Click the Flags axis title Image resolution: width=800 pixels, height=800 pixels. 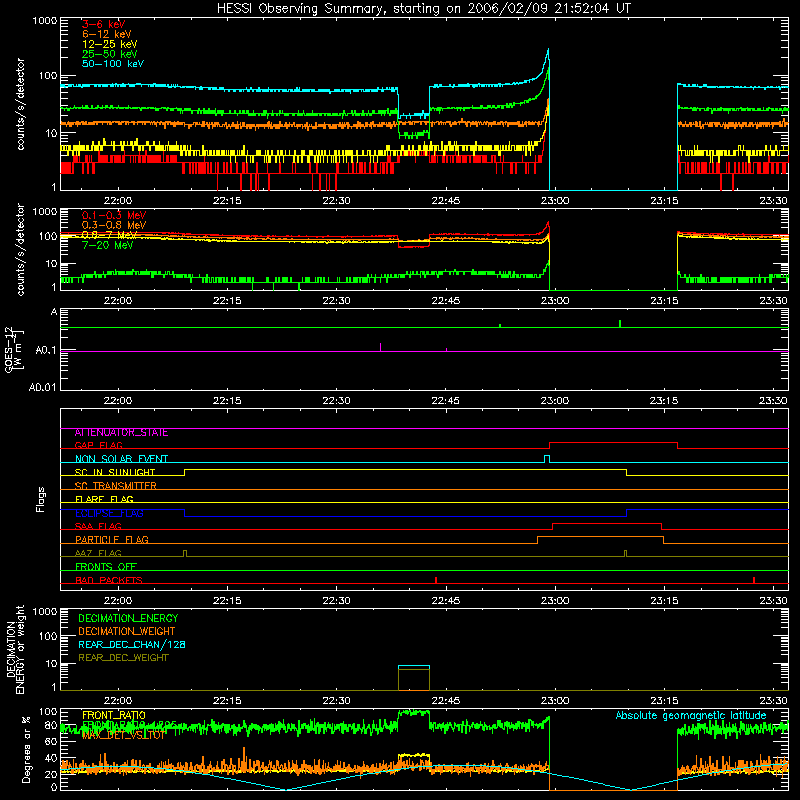coord(40,499)
